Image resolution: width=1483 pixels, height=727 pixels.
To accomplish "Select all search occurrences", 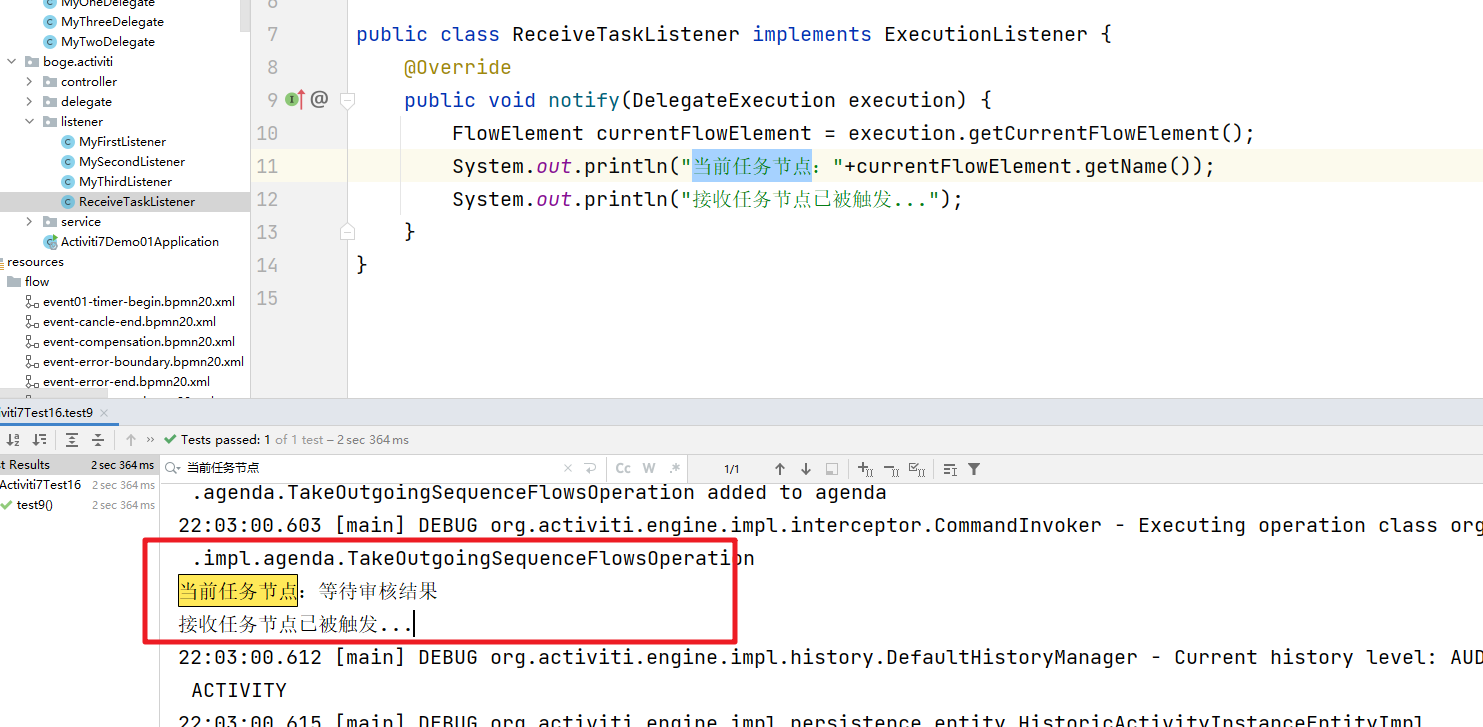I will click(918, 469).
